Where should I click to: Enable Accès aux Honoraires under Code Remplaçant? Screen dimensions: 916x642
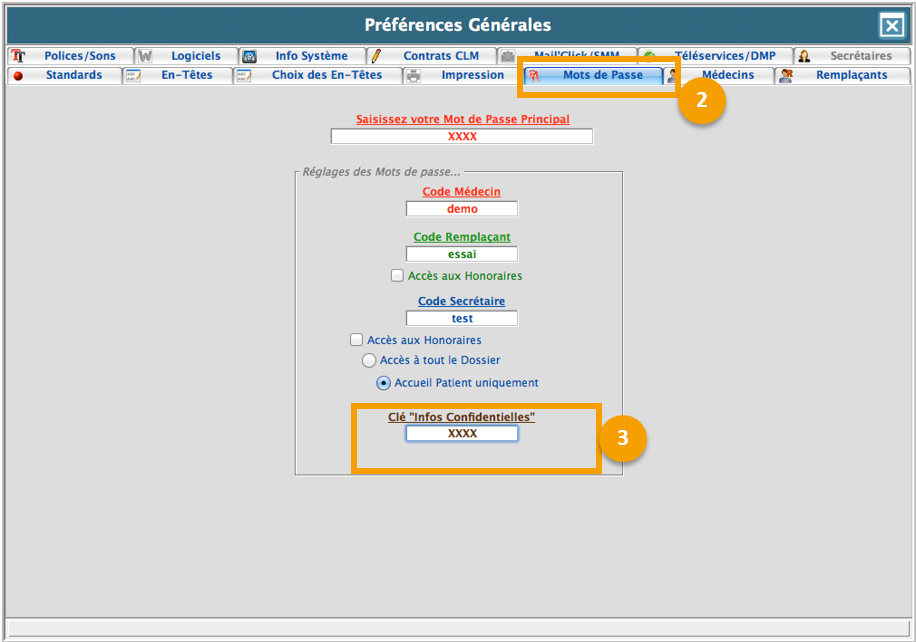pyautogui.click(x=397, y=276)
